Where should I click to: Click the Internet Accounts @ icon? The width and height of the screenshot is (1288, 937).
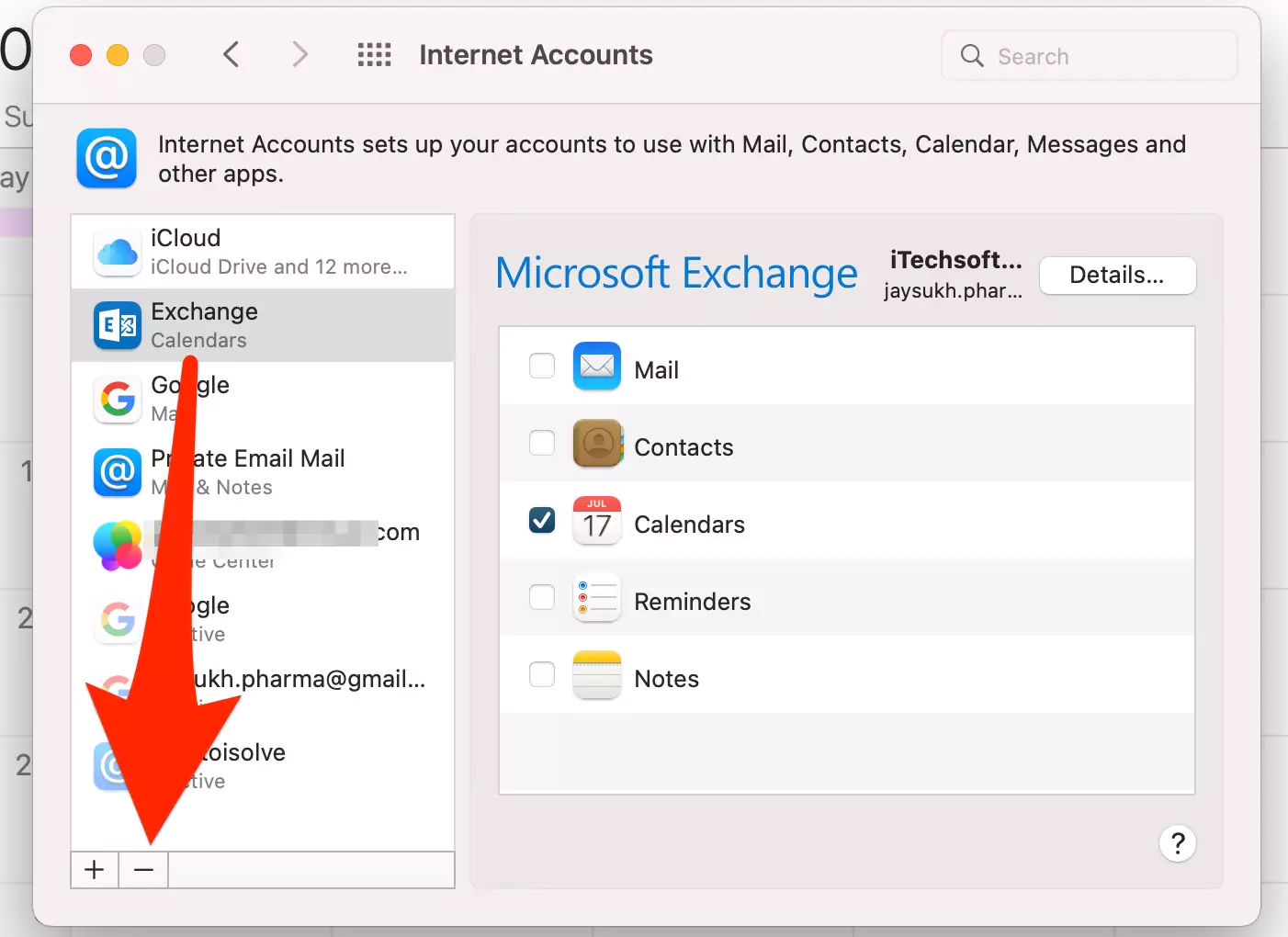coord(107,158)
